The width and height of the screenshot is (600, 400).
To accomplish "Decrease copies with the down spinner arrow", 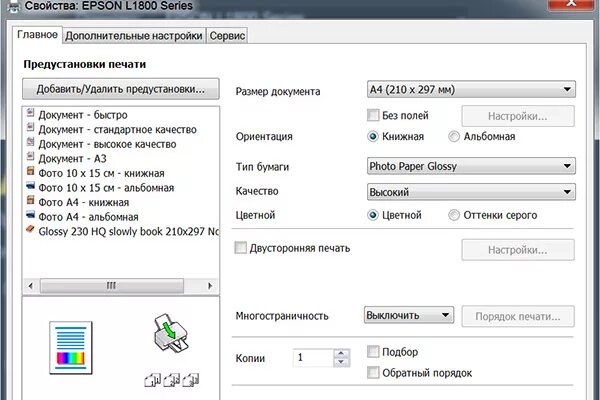I will (x=341, y=362).
